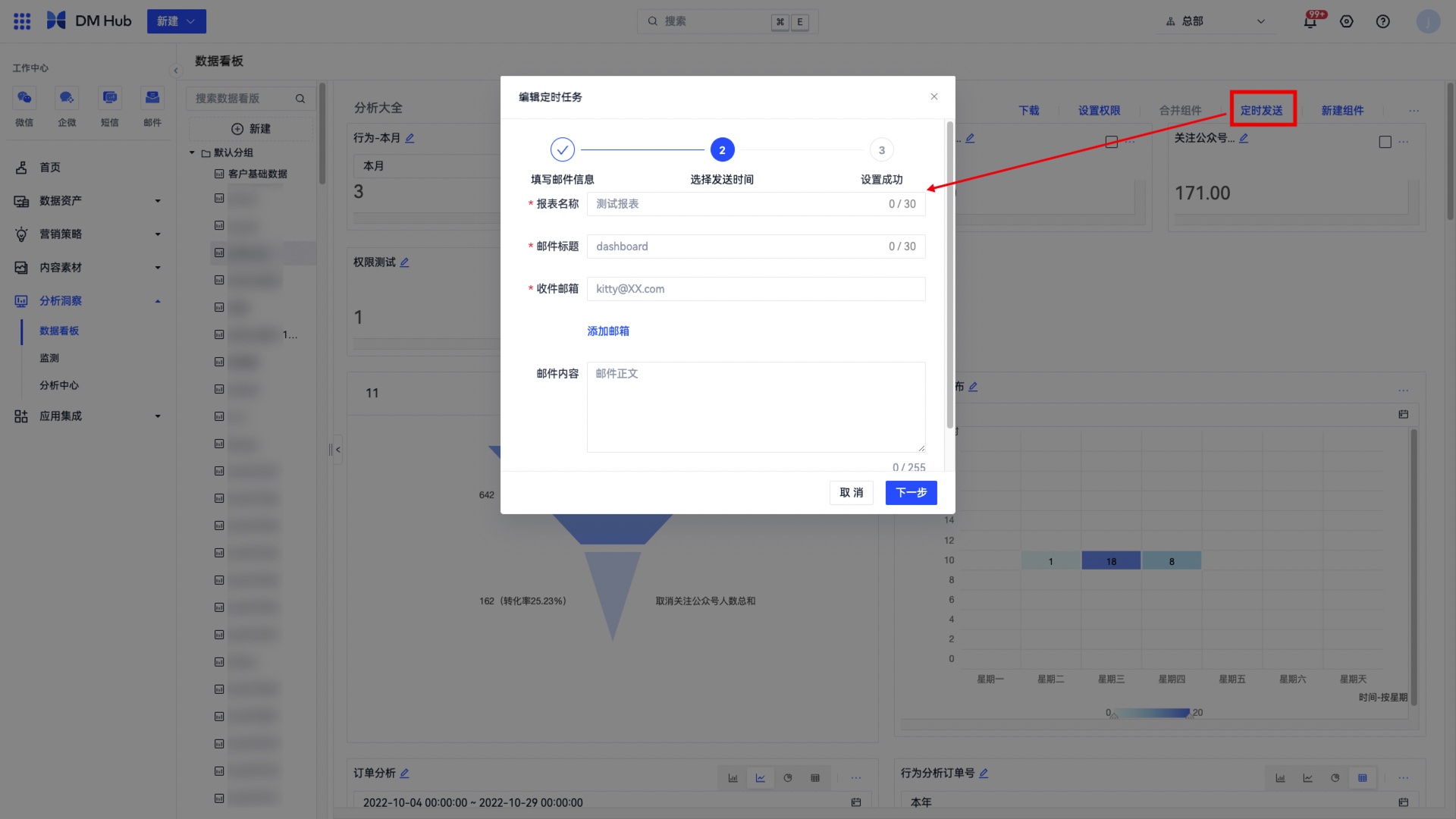Click into the 邮件内容 text area
This screenshot has width=1456, height=819.
click(756, 407)
